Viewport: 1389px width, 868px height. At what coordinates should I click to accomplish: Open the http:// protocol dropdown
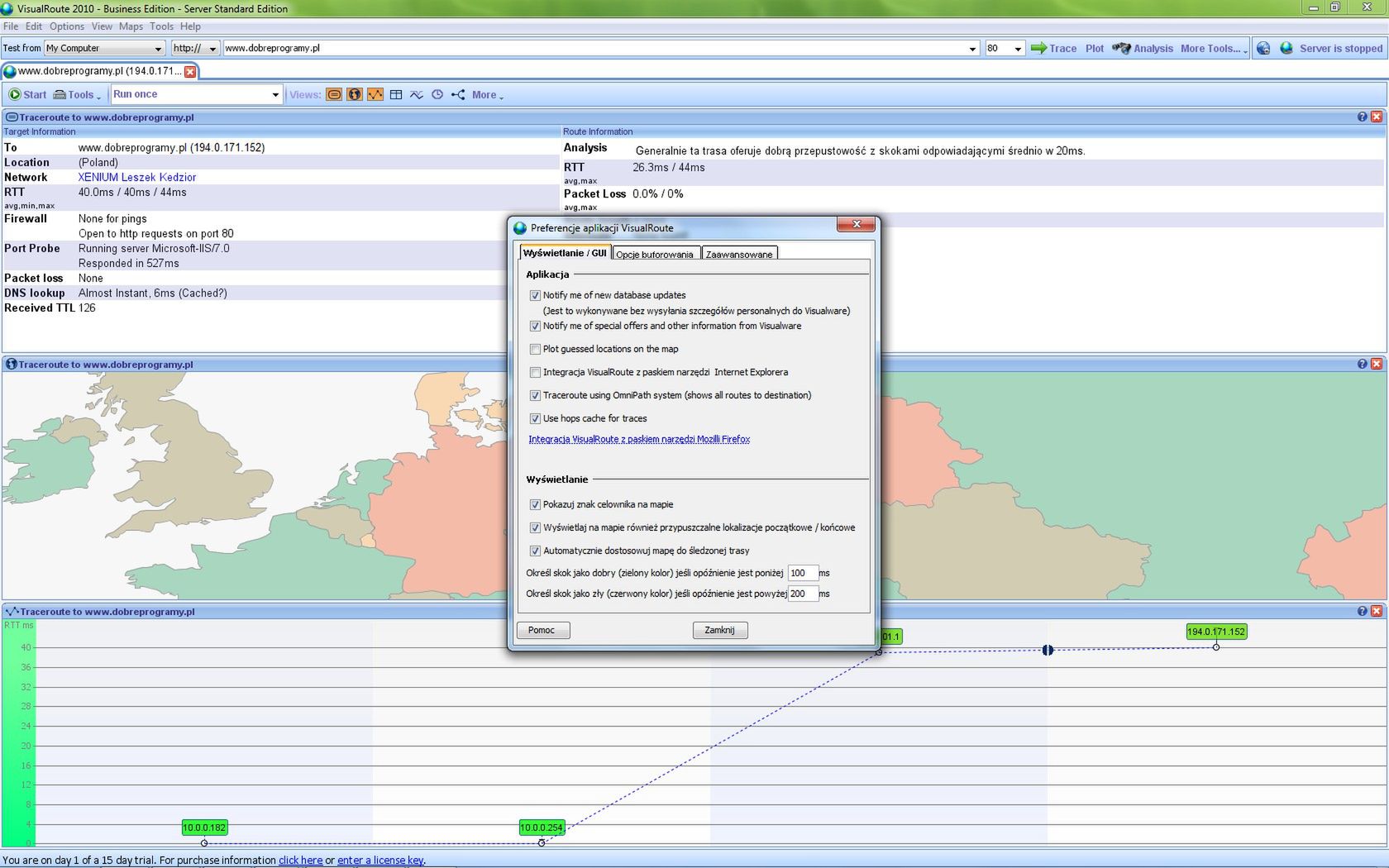[195, 48]
